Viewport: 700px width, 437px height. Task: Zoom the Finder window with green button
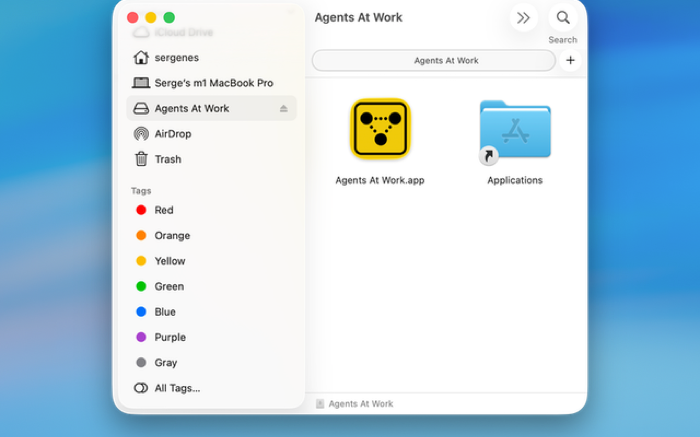click(169, 17)
